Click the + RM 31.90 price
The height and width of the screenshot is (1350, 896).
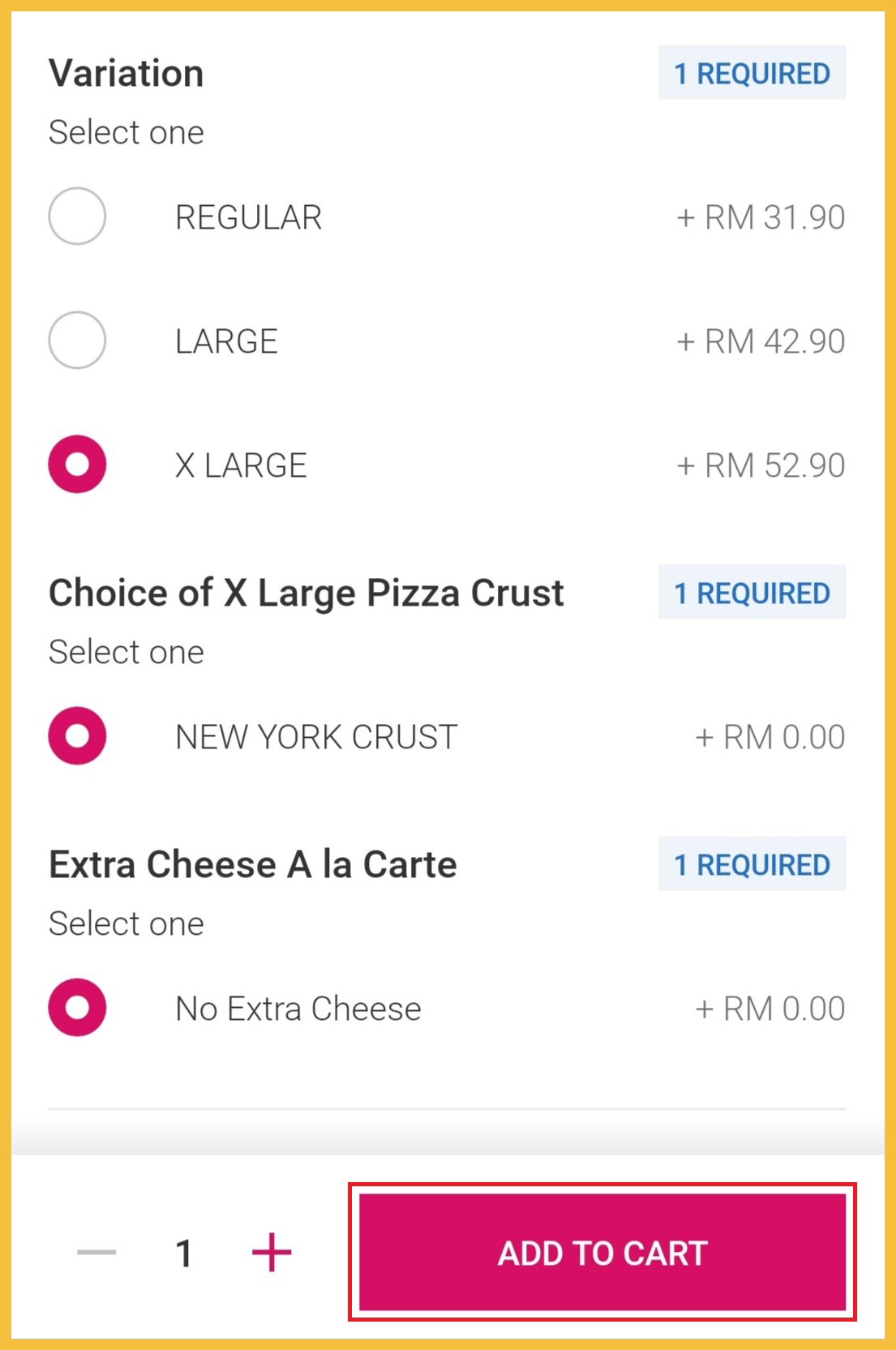761,217
